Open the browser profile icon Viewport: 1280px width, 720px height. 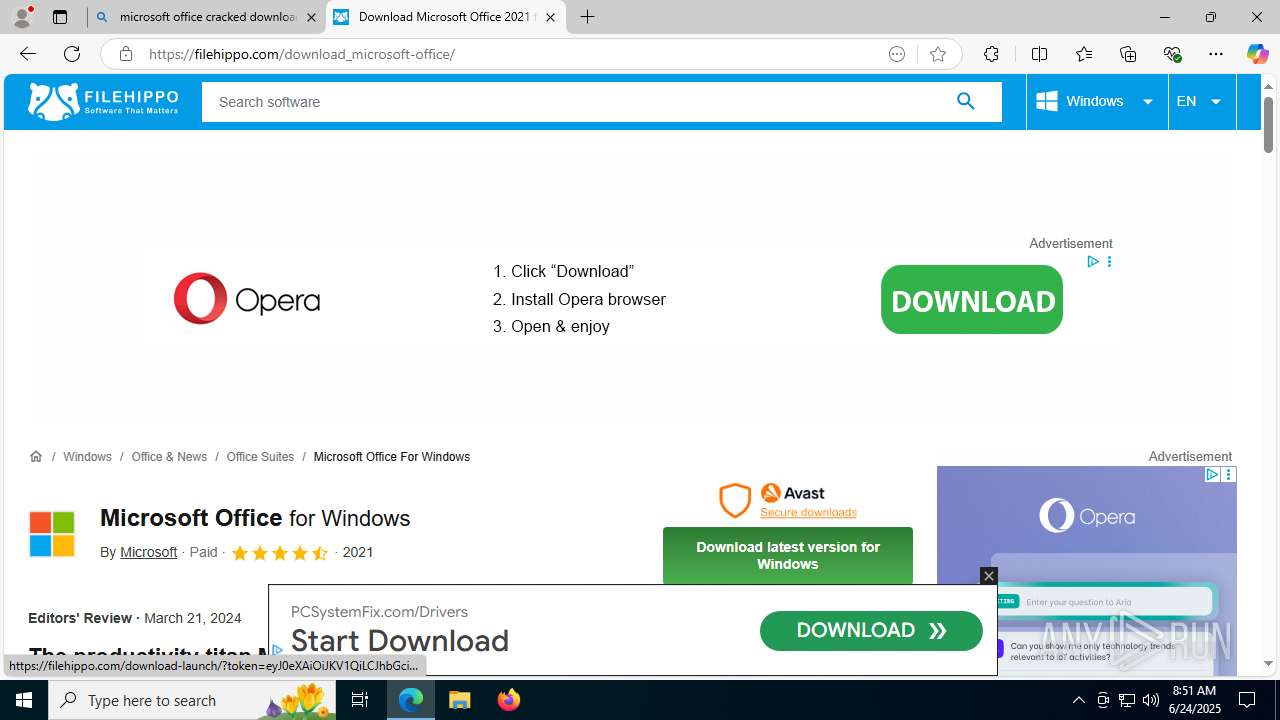click(22, 17)
